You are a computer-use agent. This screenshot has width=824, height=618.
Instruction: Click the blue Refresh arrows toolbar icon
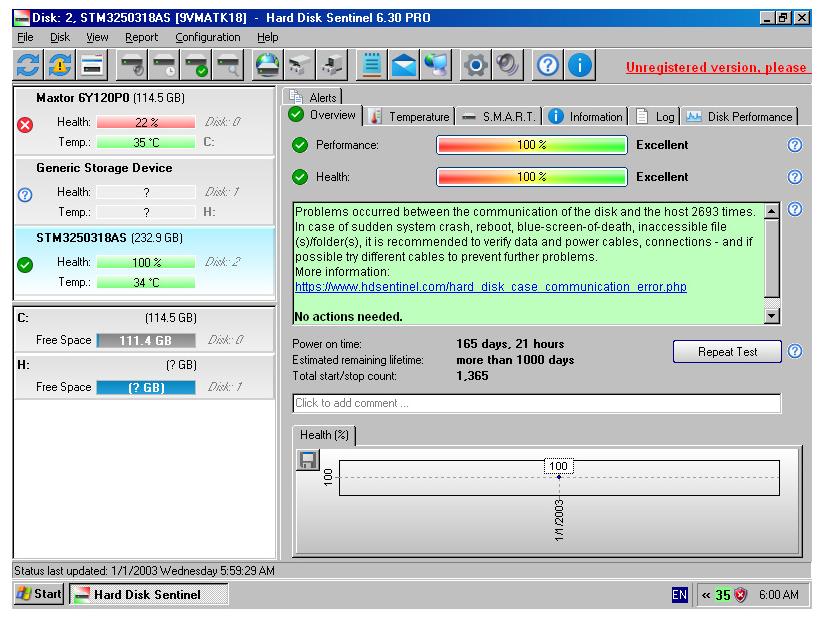[28, 66]
